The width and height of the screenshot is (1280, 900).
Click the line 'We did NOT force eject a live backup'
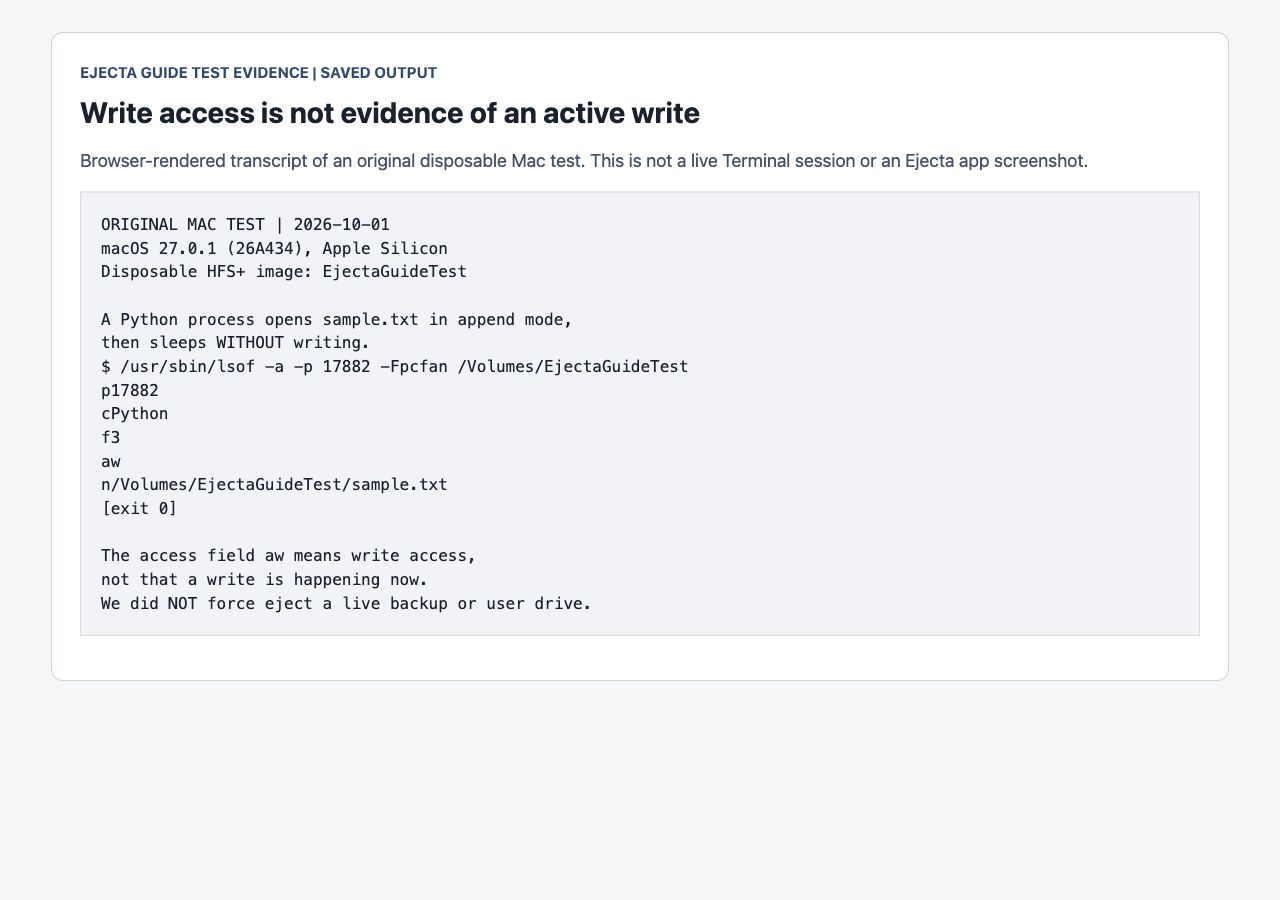[346, 603]
